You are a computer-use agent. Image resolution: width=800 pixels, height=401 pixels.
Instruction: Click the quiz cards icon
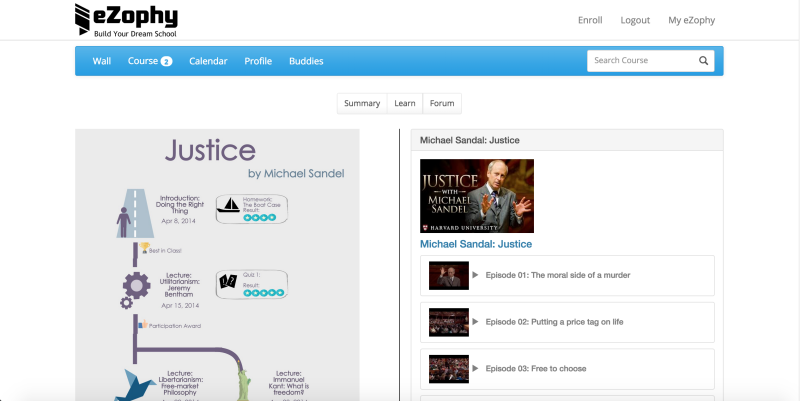tap(229, 281)
